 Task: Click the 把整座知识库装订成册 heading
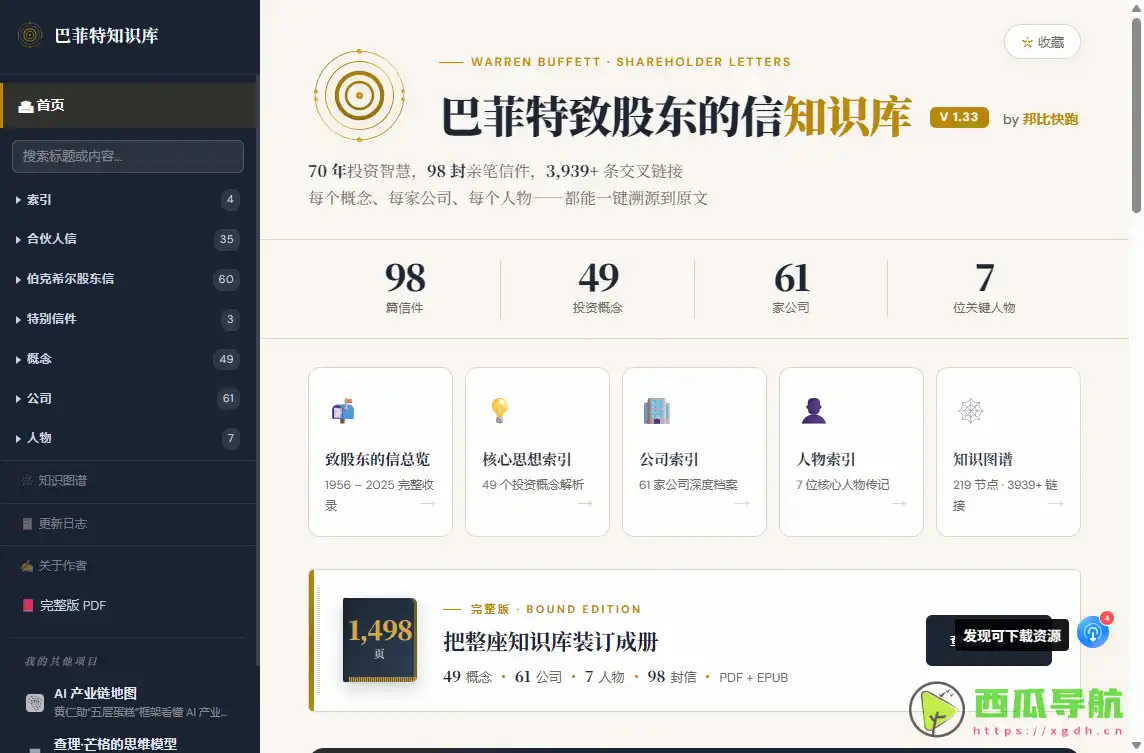[551, 642]
